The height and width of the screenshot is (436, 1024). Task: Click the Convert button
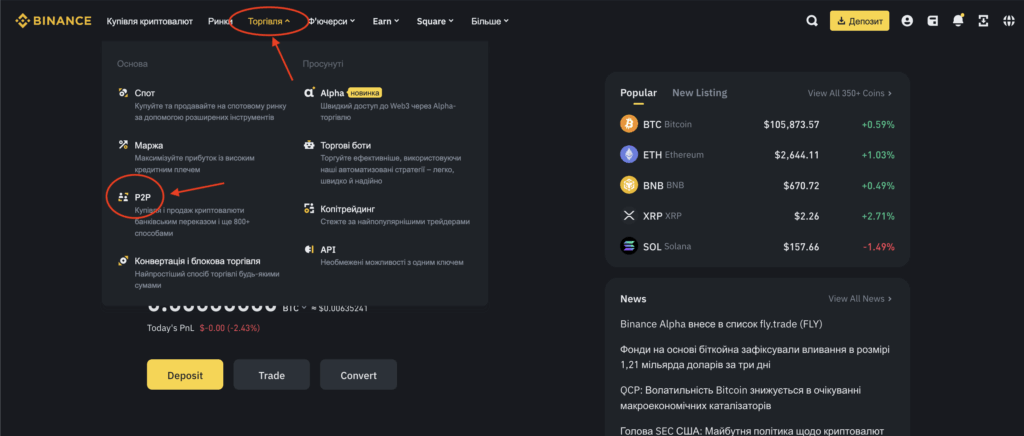tap(358, 375)
